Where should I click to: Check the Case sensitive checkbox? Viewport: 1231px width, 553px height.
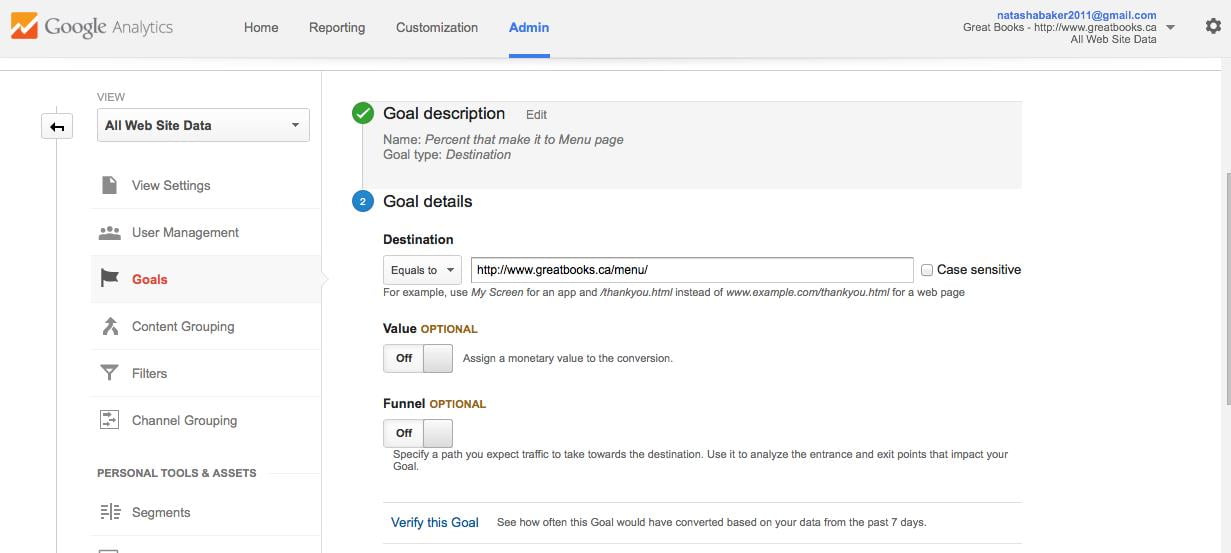(927, 270)
